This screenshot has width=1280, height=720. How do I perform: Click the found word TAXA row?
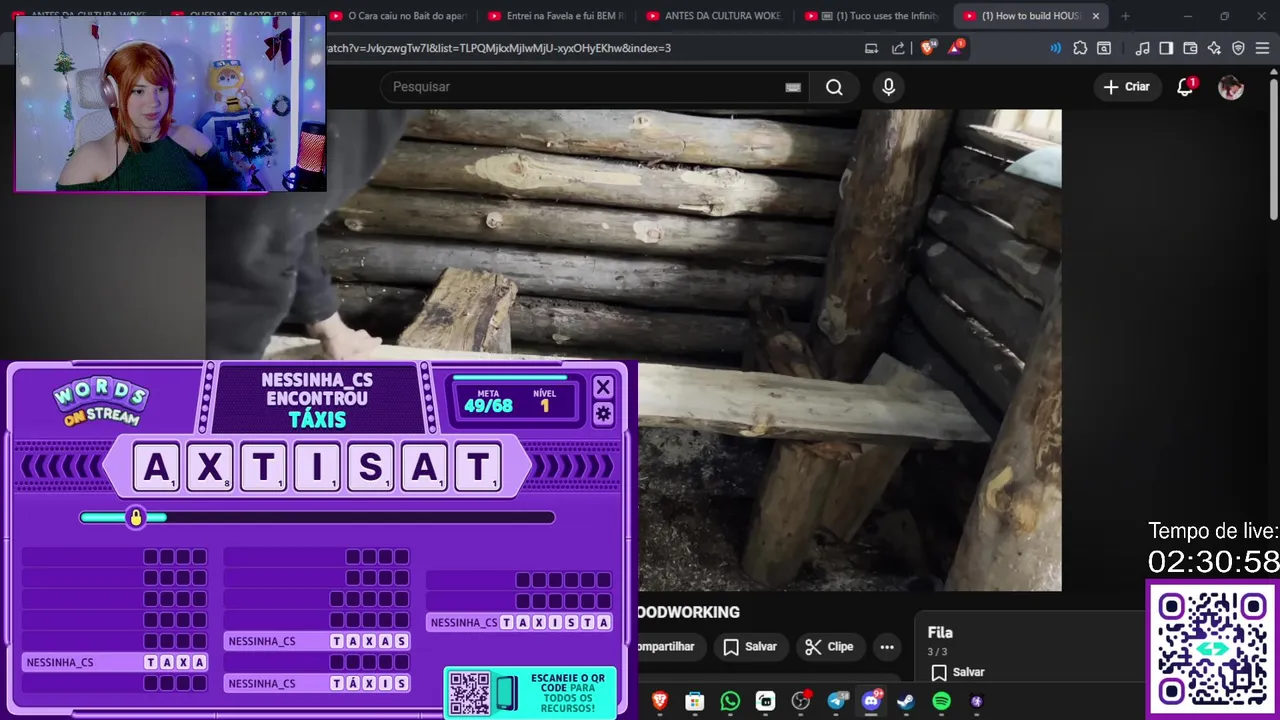[115, 662]
